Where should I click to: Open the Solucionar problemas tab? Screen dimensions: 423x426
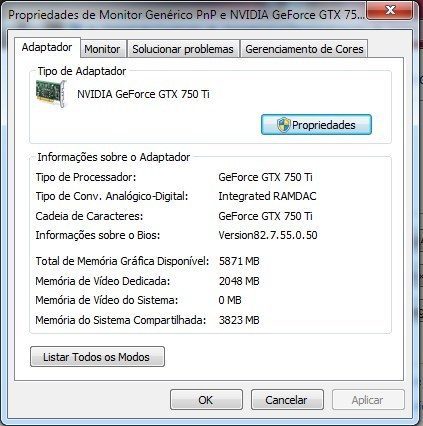tap(183, 49)
